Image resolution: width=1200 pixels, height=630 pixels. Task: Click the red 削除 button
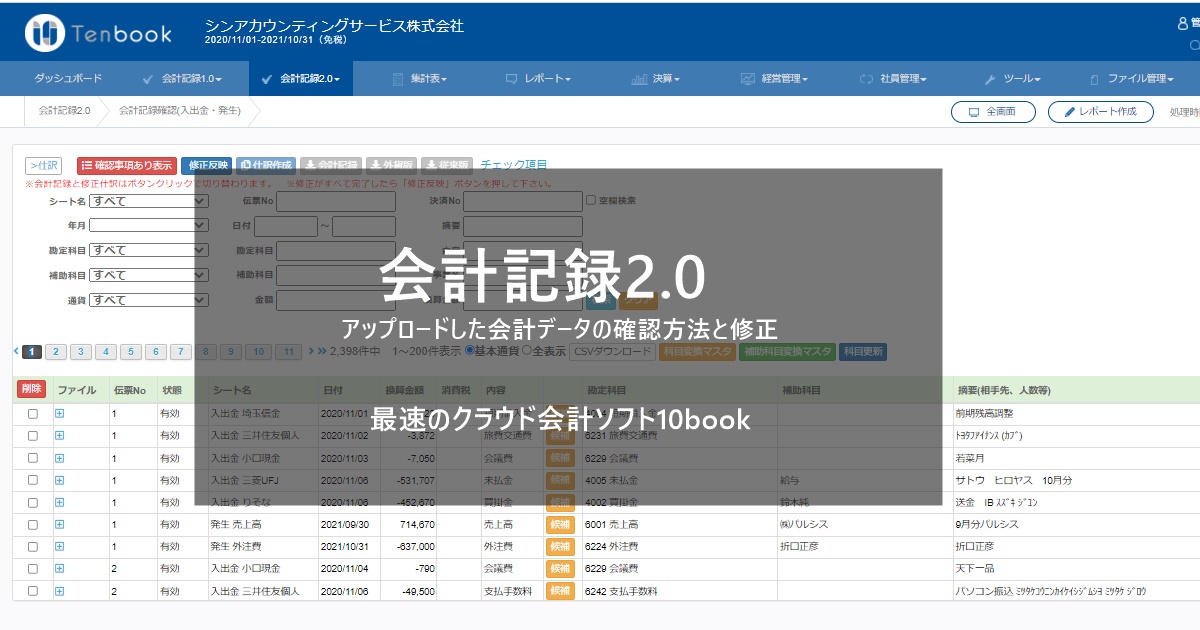32,389
